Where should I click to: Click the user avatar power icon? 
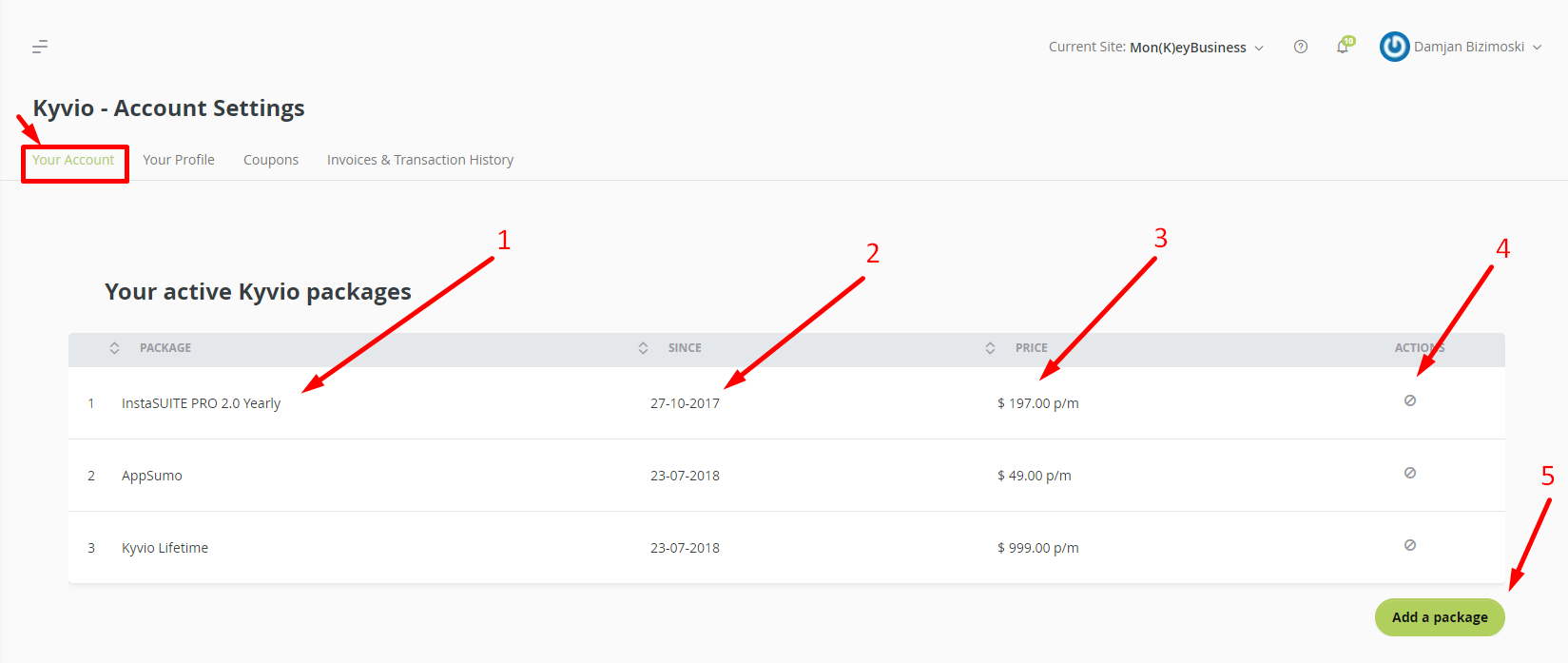[x=1394, y=47]
